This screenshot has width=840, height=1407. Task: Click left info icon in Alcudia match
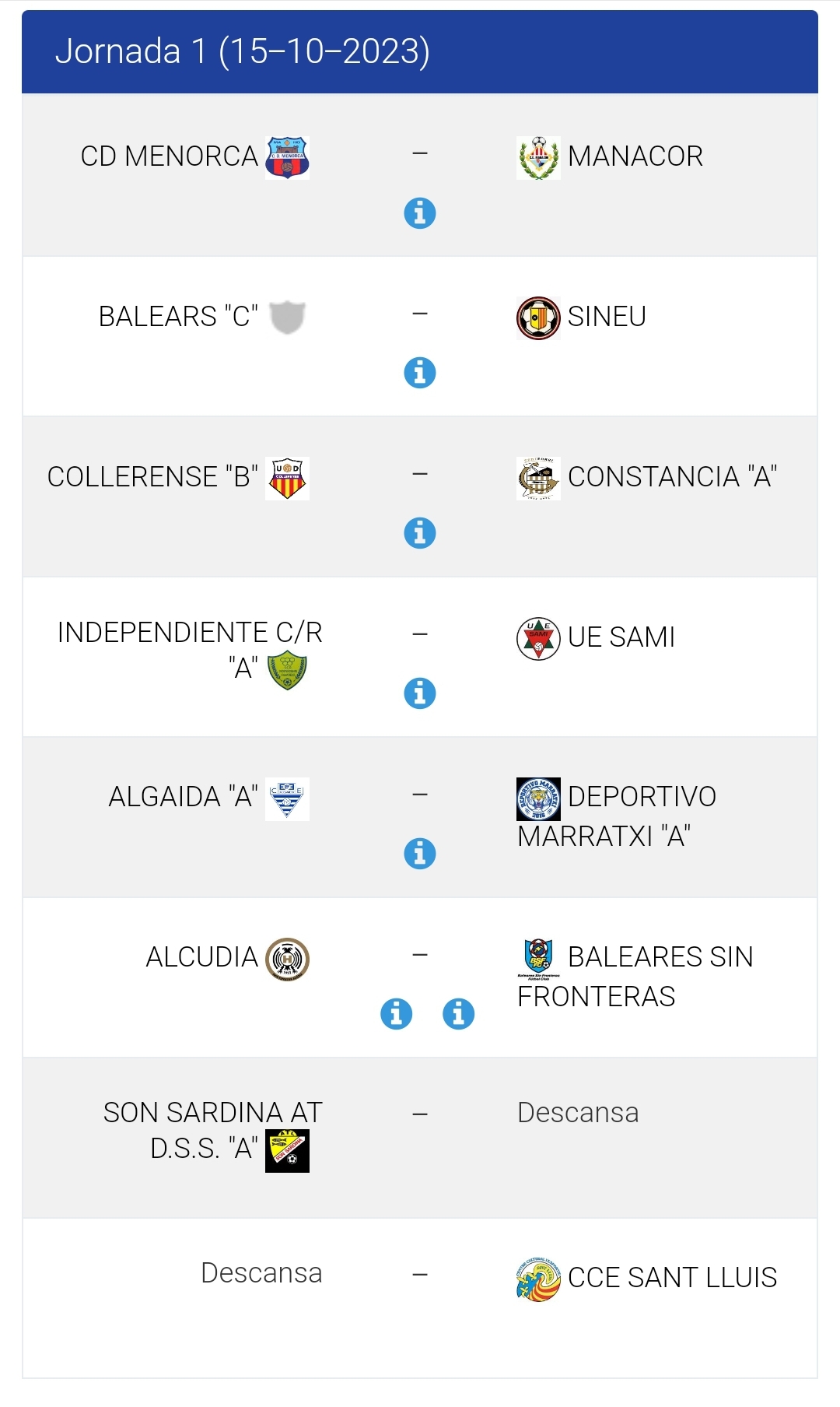[x=397, y=1014]
